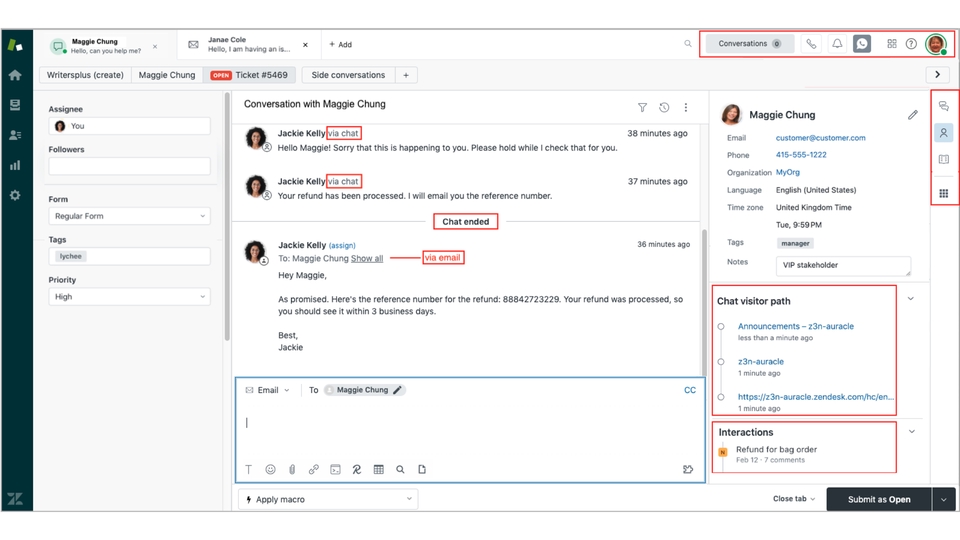
Task: Open the notifications bell icon
Action: pos(837,43)
